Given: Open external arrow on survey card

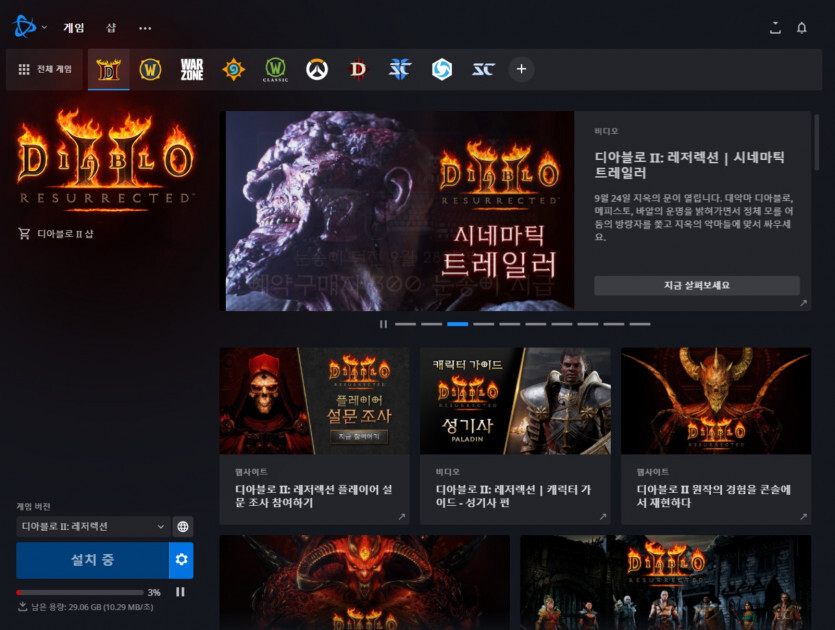Looking at the screenshot, I should point(402,517).
